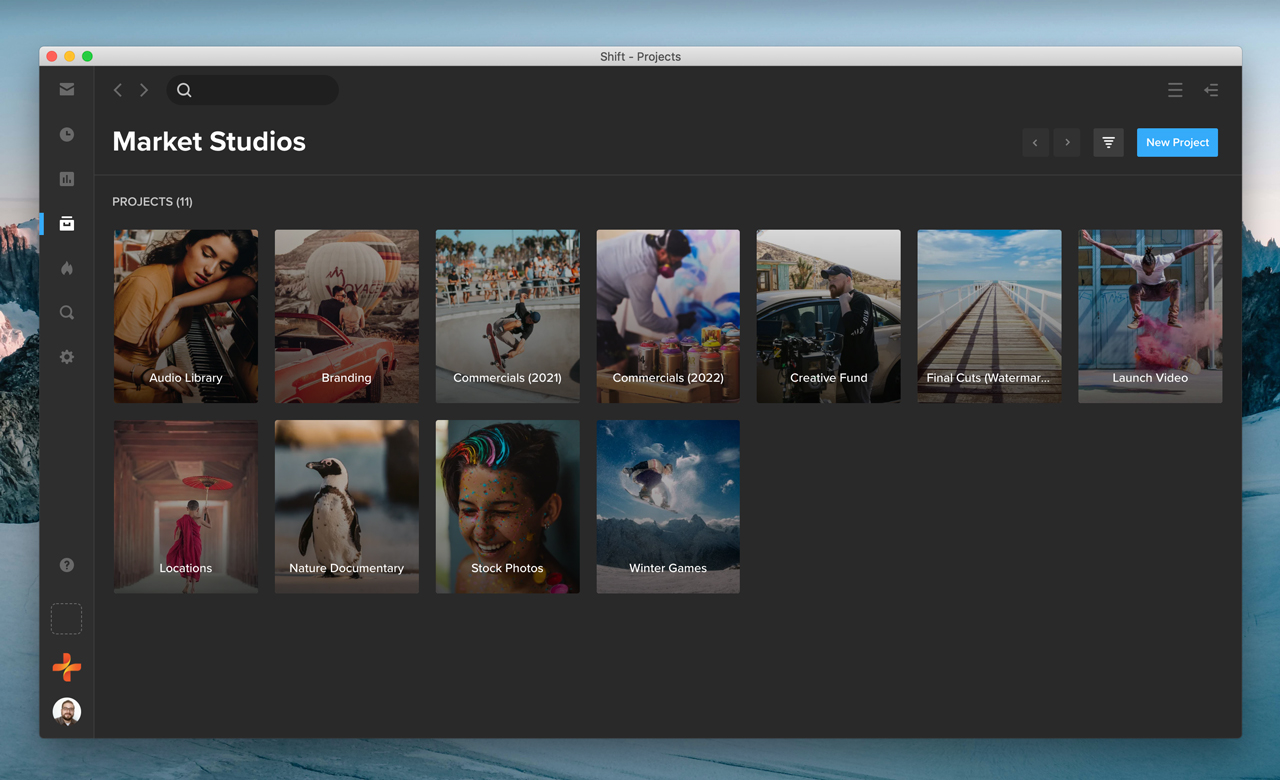Image resolution: width=1280 pixels, height=780 pixels.
Task: Open the help question mark icon
Action: pyautogui.click(x=67, y=565)
